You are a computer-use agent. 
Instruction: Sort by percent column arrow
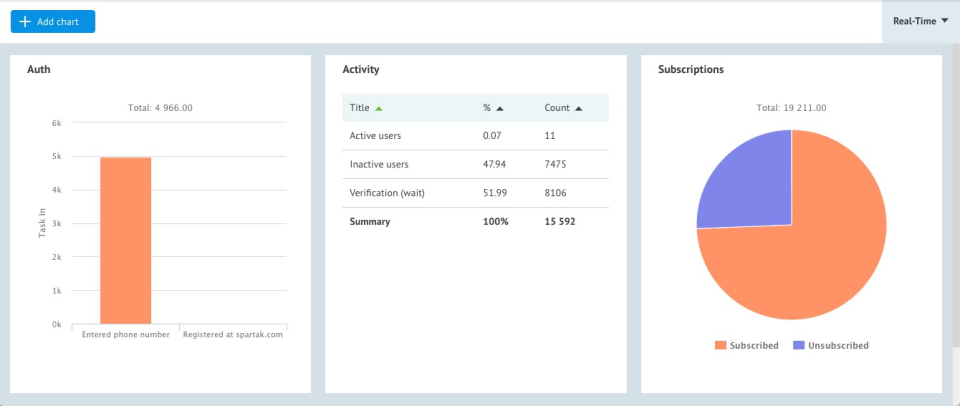pyautogui.click(x=500, y=108)
